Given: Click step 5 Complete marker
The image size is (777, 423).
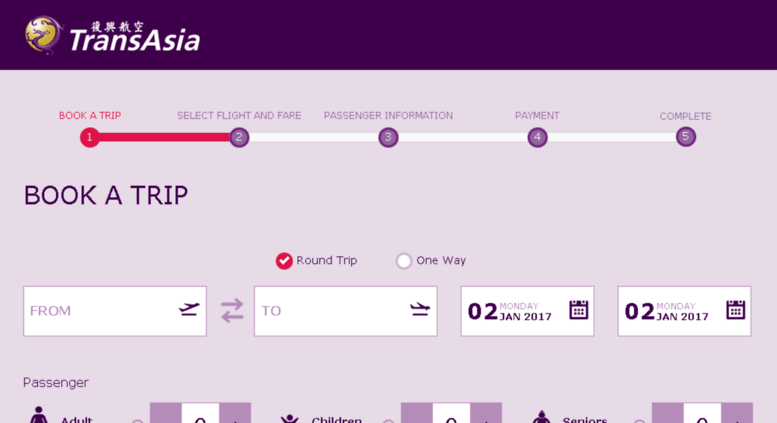Looking at the screenshot, I should point(686,136).
